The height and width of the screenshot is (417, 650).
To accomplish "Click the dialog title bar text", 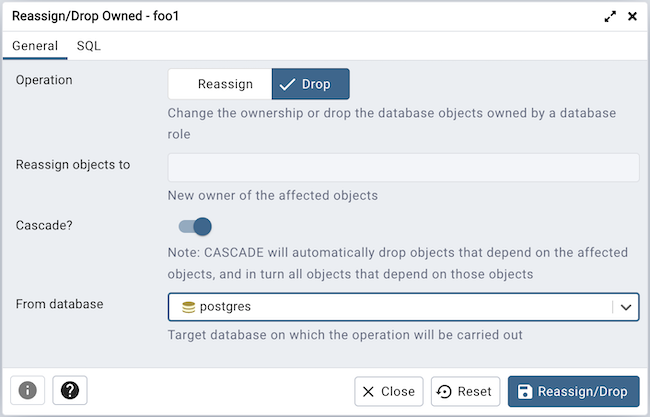I will click(x=96, y=17).
